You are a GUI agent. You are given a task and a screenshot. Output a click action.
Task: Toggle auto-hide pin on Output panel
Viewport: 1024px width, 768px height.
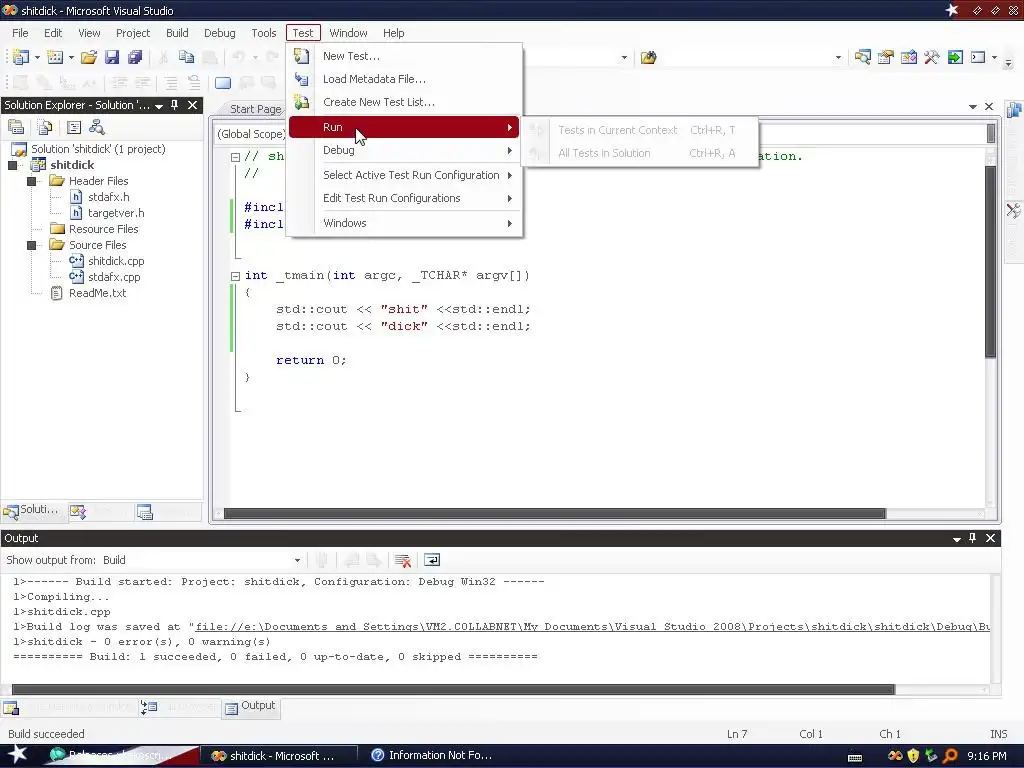click(972, 538)
